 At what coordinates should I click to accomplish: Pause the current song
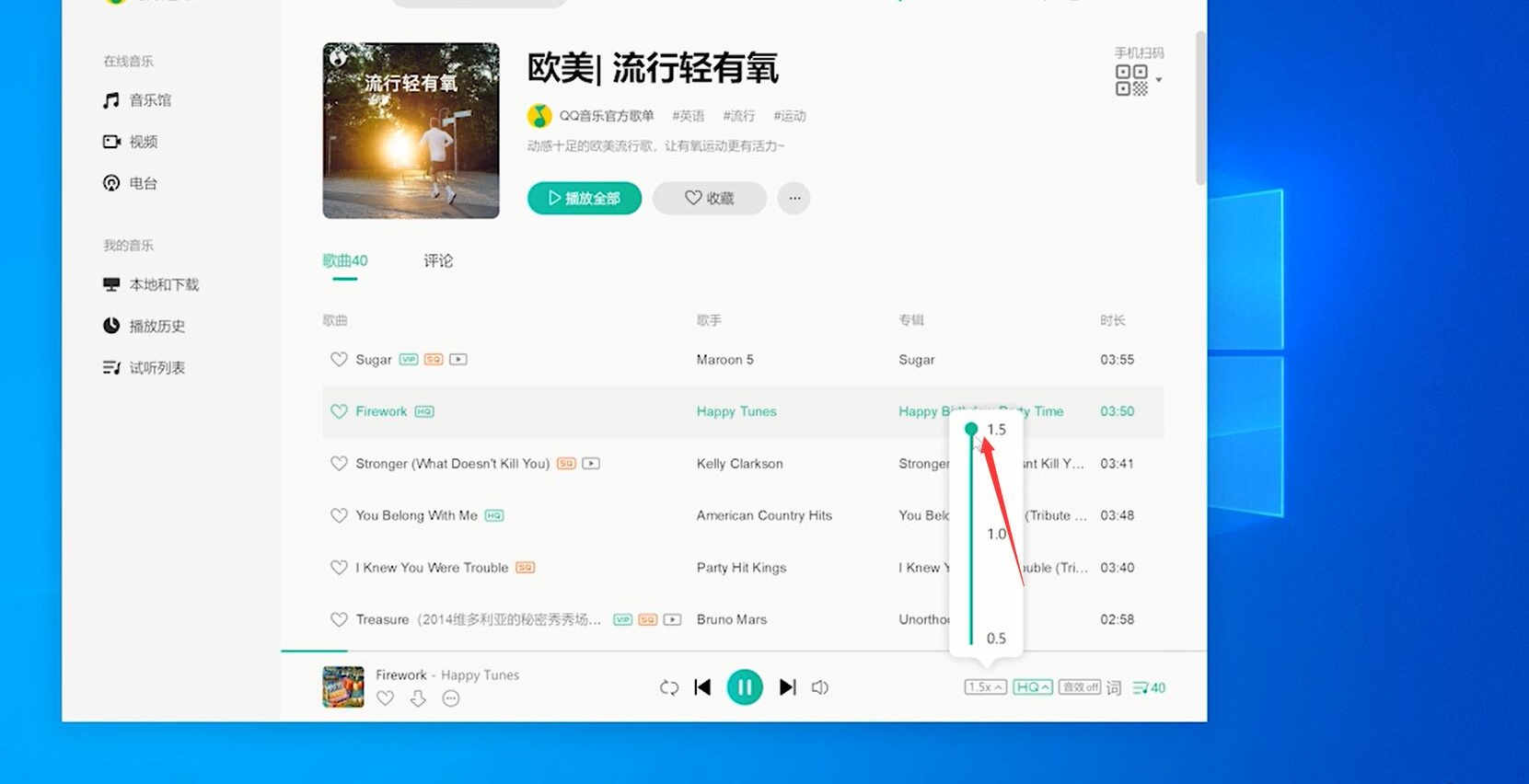[x=745, y=687]
